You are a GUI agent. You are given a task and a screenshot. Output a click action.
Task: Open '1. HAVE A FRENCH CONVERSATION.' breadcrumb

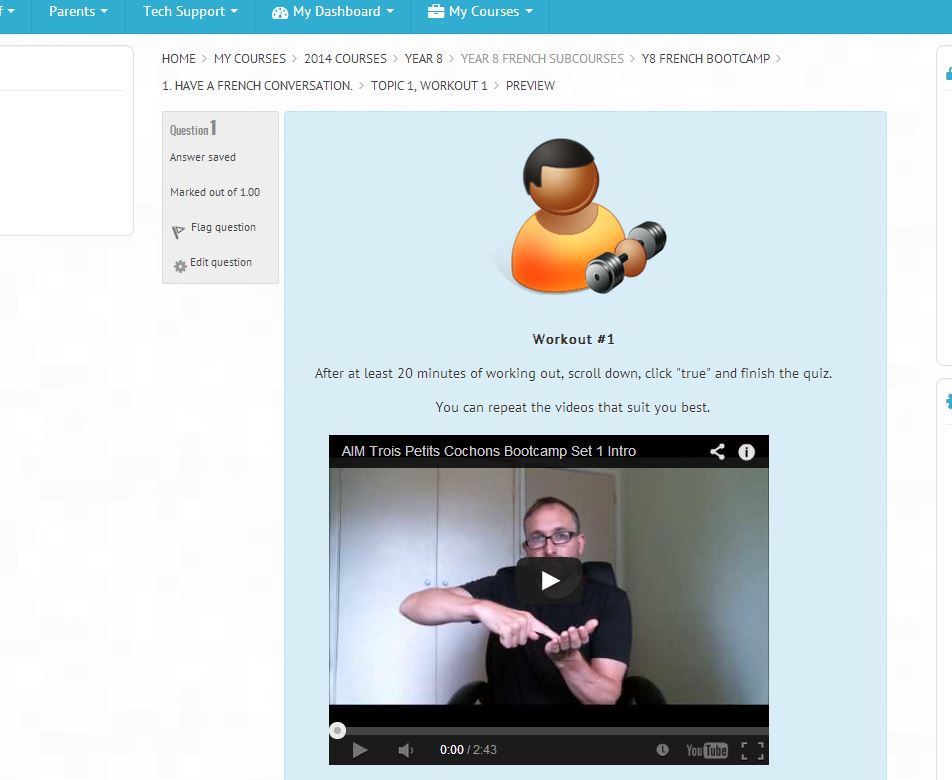[257, 86]
